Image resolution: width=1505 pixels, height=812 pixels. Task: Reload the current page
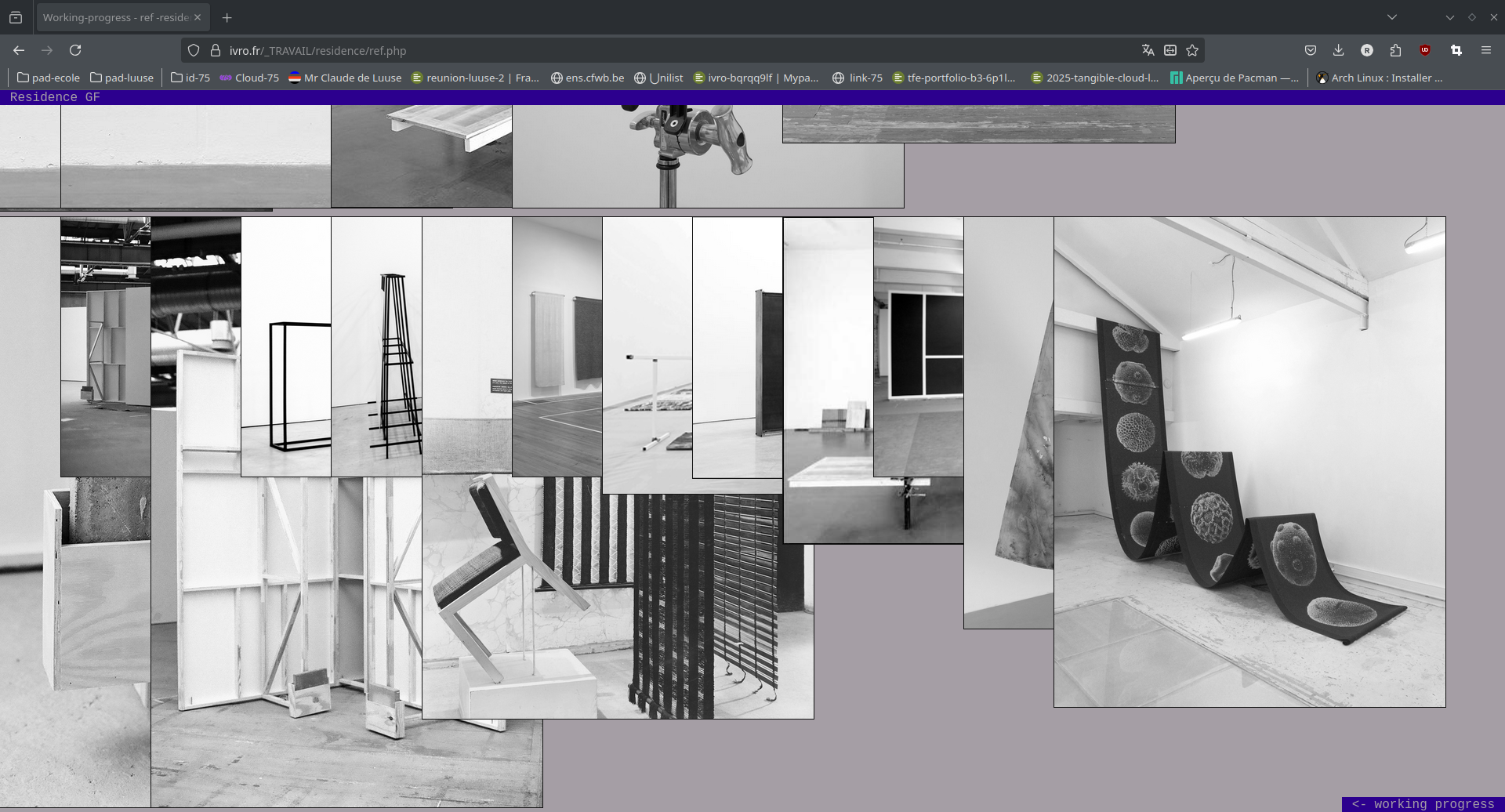coord(75,50)
